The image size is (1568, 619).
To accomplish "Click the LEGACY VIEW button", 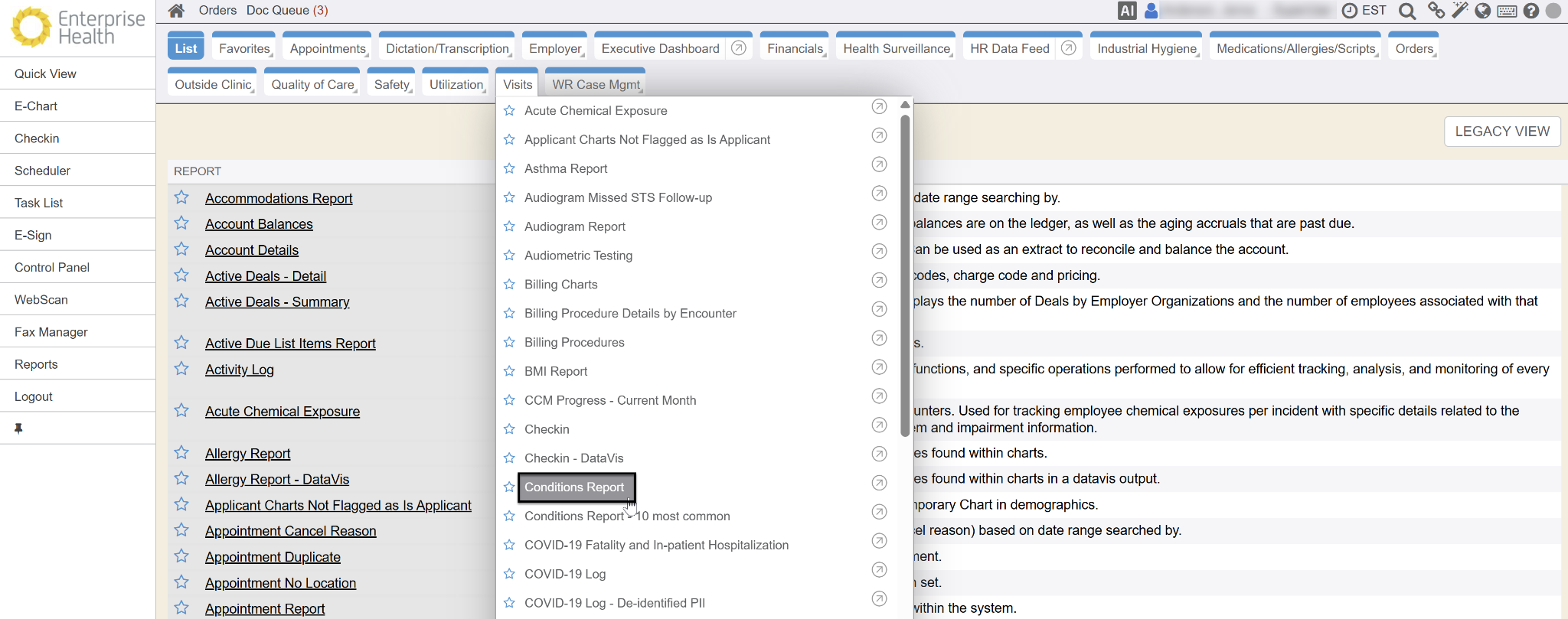I will (1501, 132).
